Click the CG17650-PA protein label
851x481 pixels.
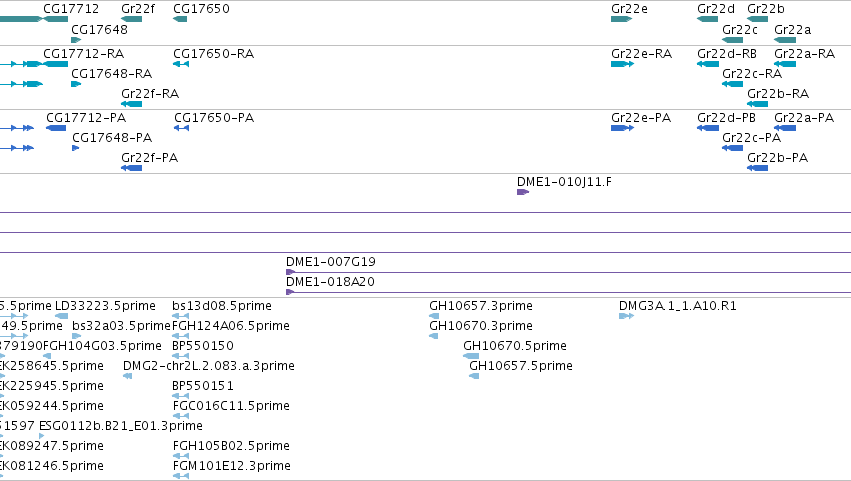coord(214,118)
